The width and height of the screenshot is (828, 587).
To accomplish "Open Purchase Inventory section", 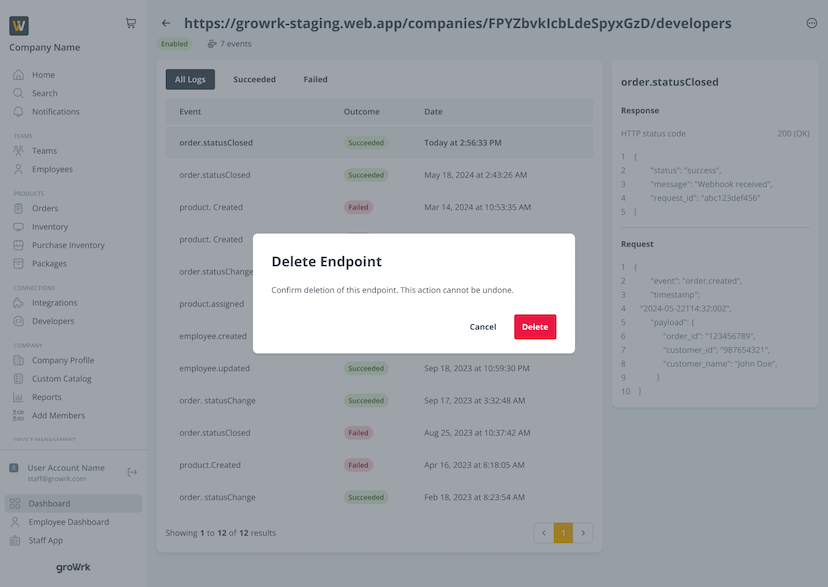I will (20, 245).
